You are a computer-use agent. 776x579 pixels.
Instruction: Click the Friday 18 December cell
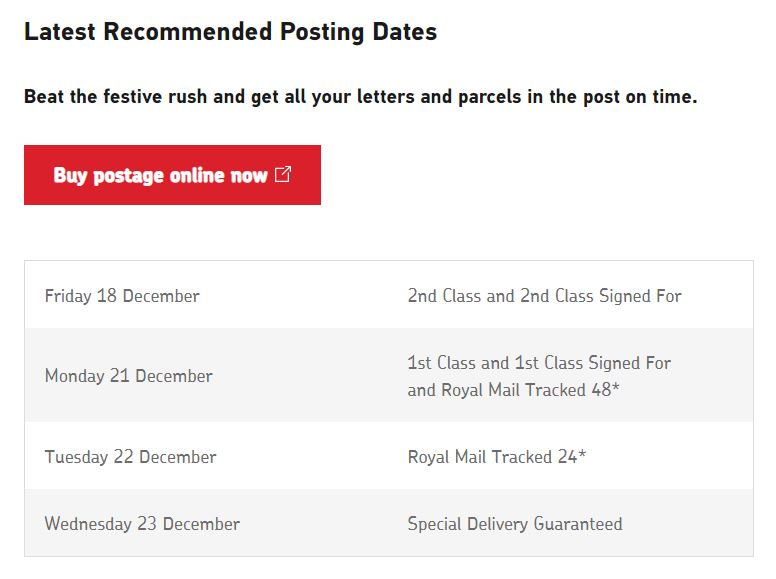point(122,296)
